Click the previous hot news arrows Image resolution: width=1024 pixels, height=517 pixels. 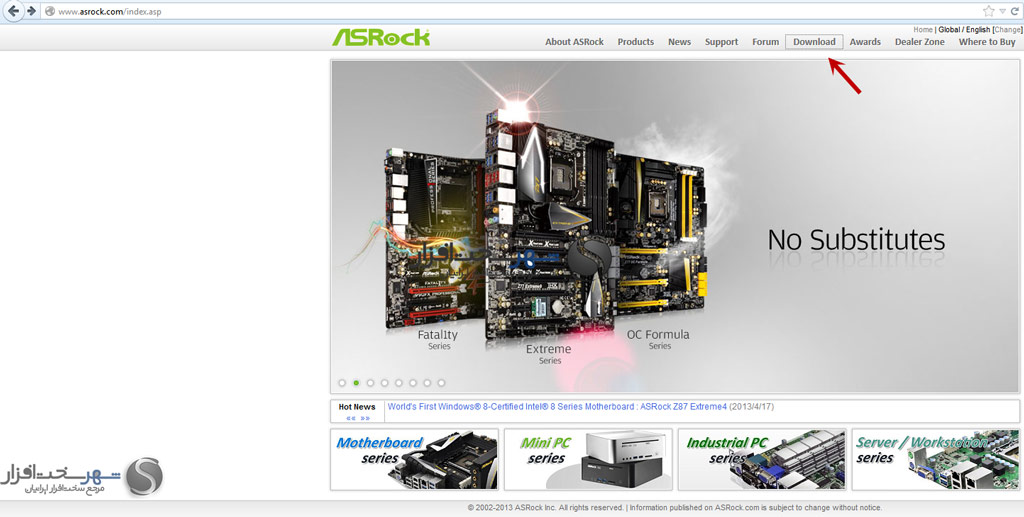[351, 418]
